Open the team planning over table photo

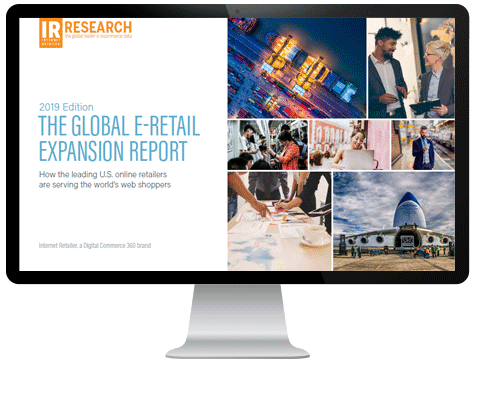coord(280,221)
